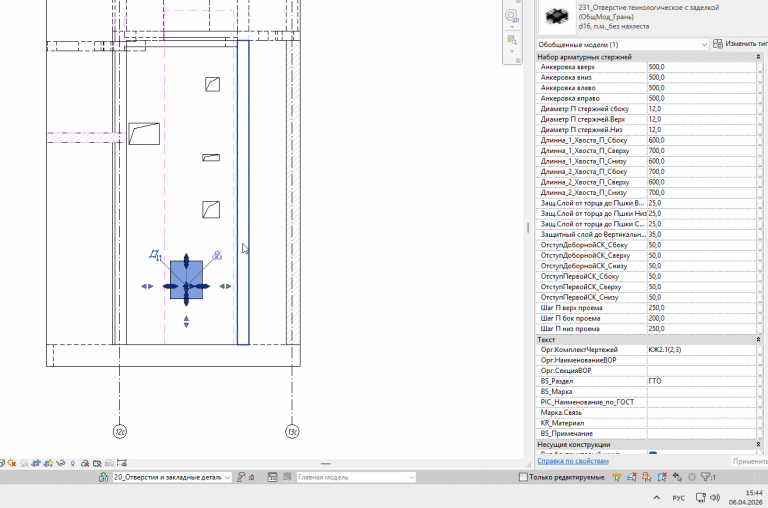Image resolution: width=768 pixels, height=508 pixels.
Task: Click Editing Requests icon
Action: (x=240, y=477)
